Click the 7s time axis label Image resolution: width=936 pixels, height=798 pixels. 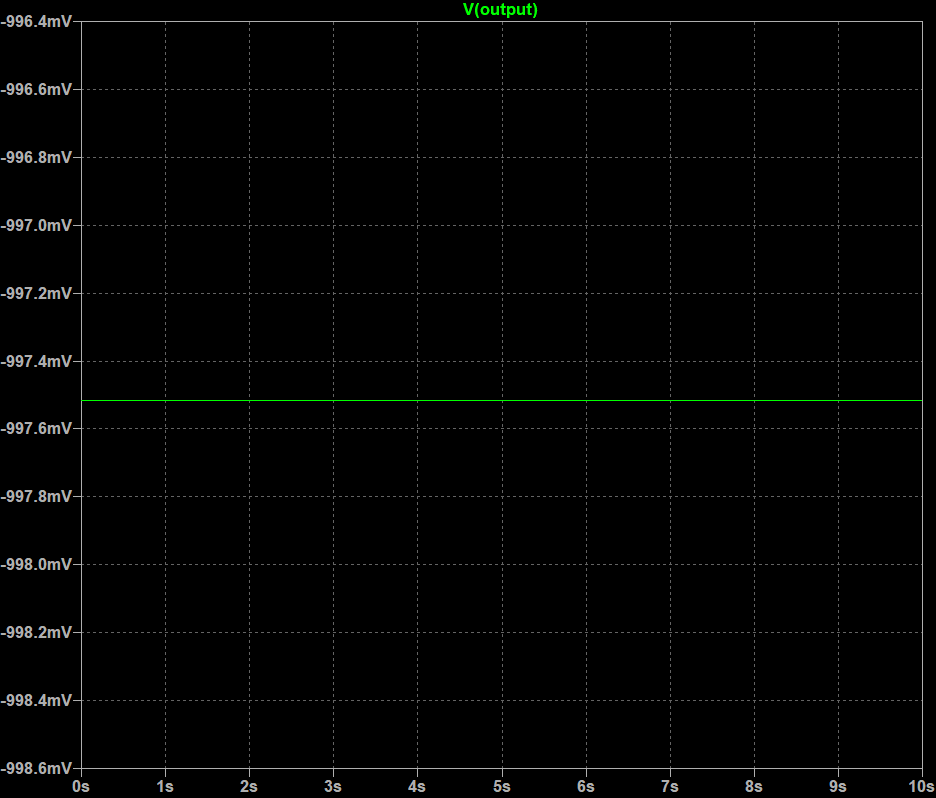tap(670, 785)
